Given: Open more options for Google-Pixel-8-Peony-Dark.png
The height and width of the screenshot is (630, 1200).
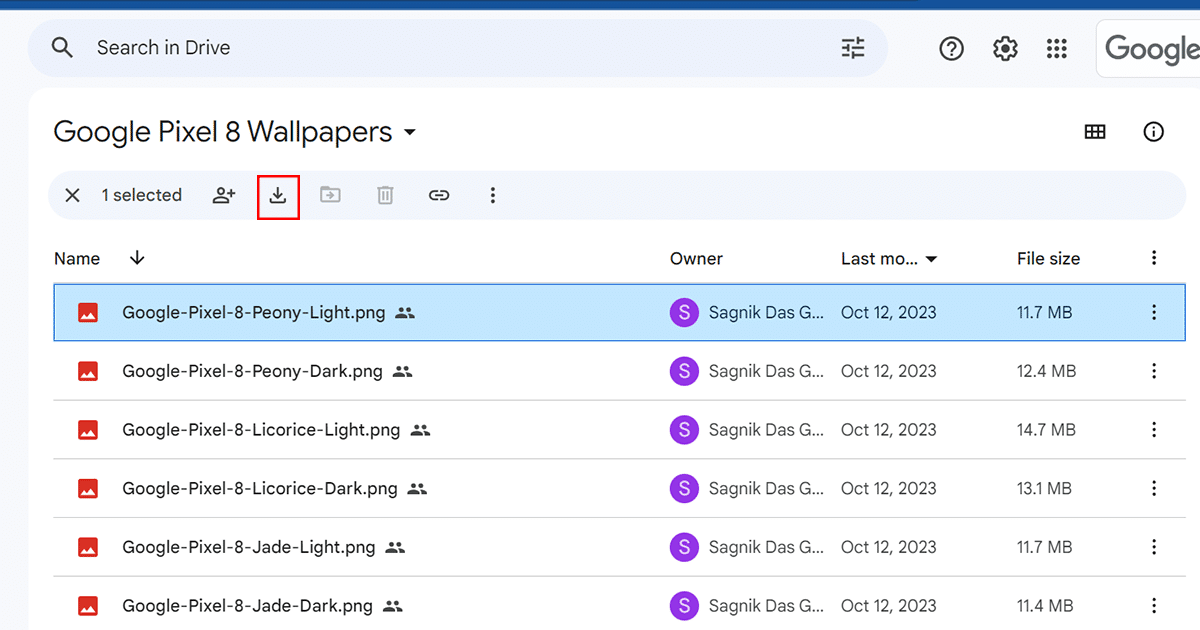Looking at the screenshot, I should (1154, 371).
